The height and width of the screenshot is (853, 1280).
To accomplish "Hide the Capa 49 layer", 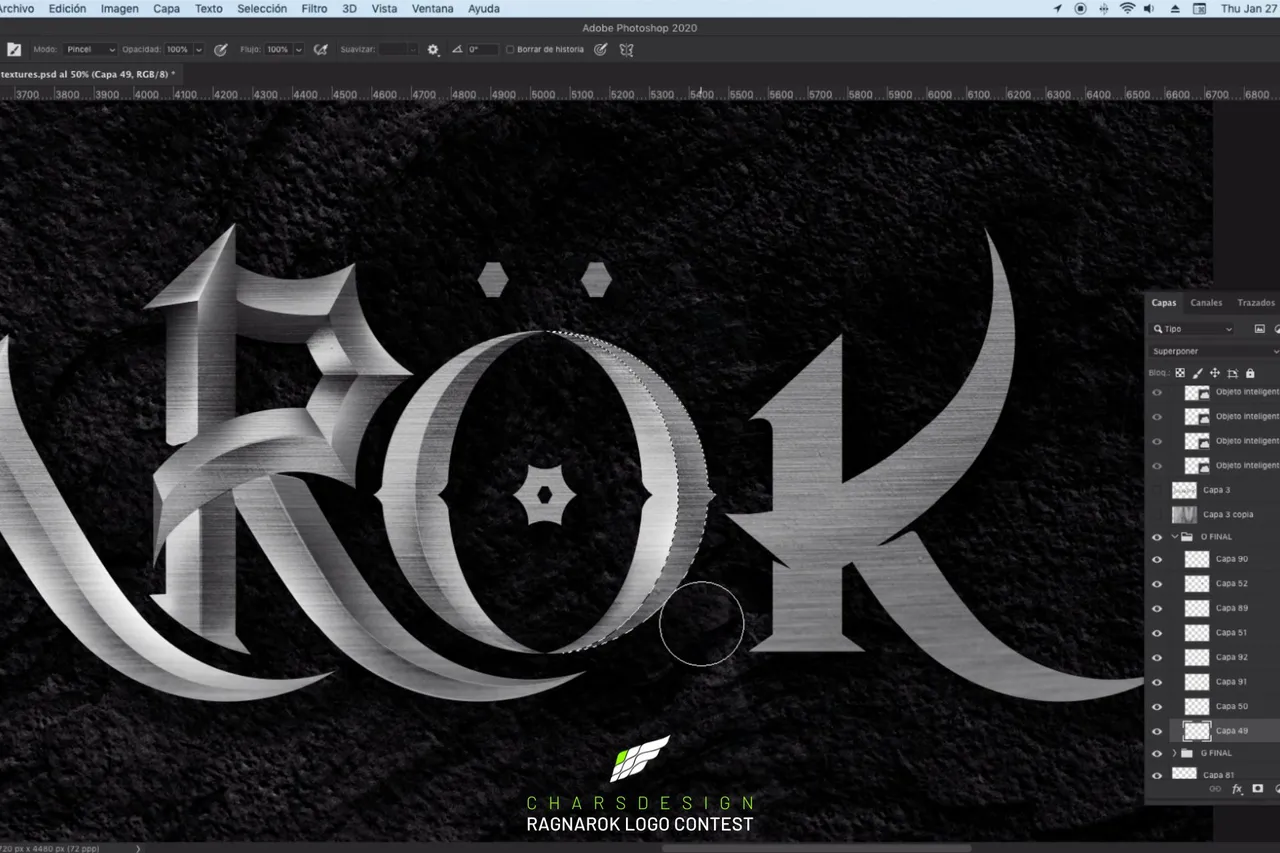I will [1157, 731].
